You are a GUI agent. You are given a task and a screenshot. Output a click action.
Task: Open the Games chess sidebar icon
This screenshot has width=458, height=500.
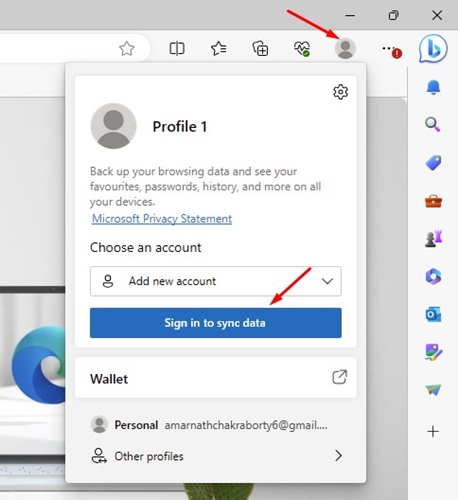tap(433, 239)
